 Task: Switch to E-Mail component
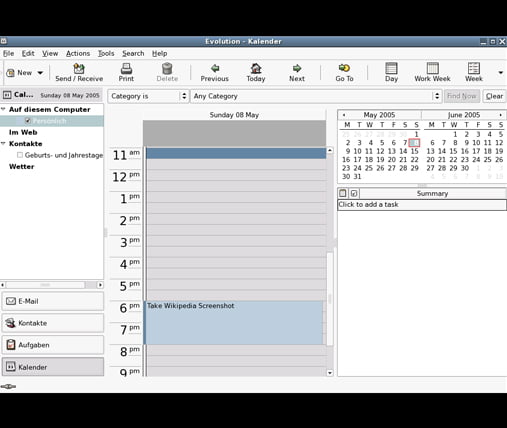click(x=53, y=301)
